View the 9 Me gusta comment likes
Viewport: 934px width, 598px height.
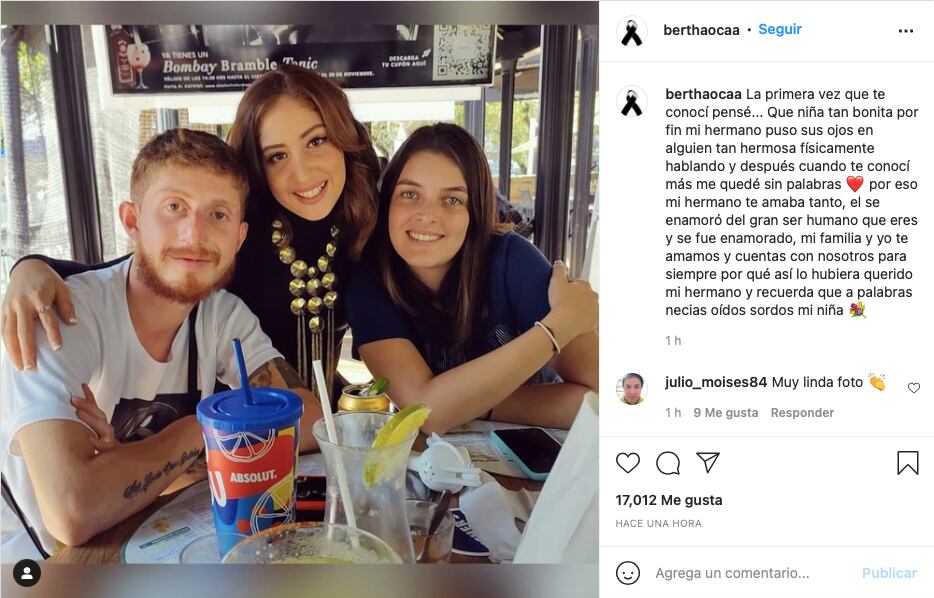[726, 413]
